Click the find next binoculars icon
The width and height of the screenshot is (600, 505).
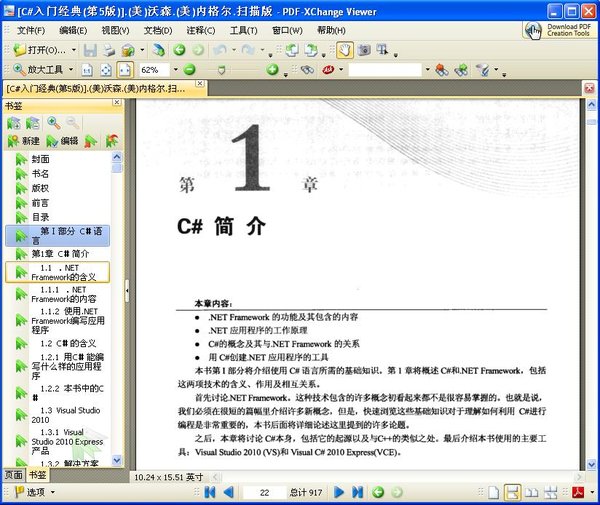[461, 70]
